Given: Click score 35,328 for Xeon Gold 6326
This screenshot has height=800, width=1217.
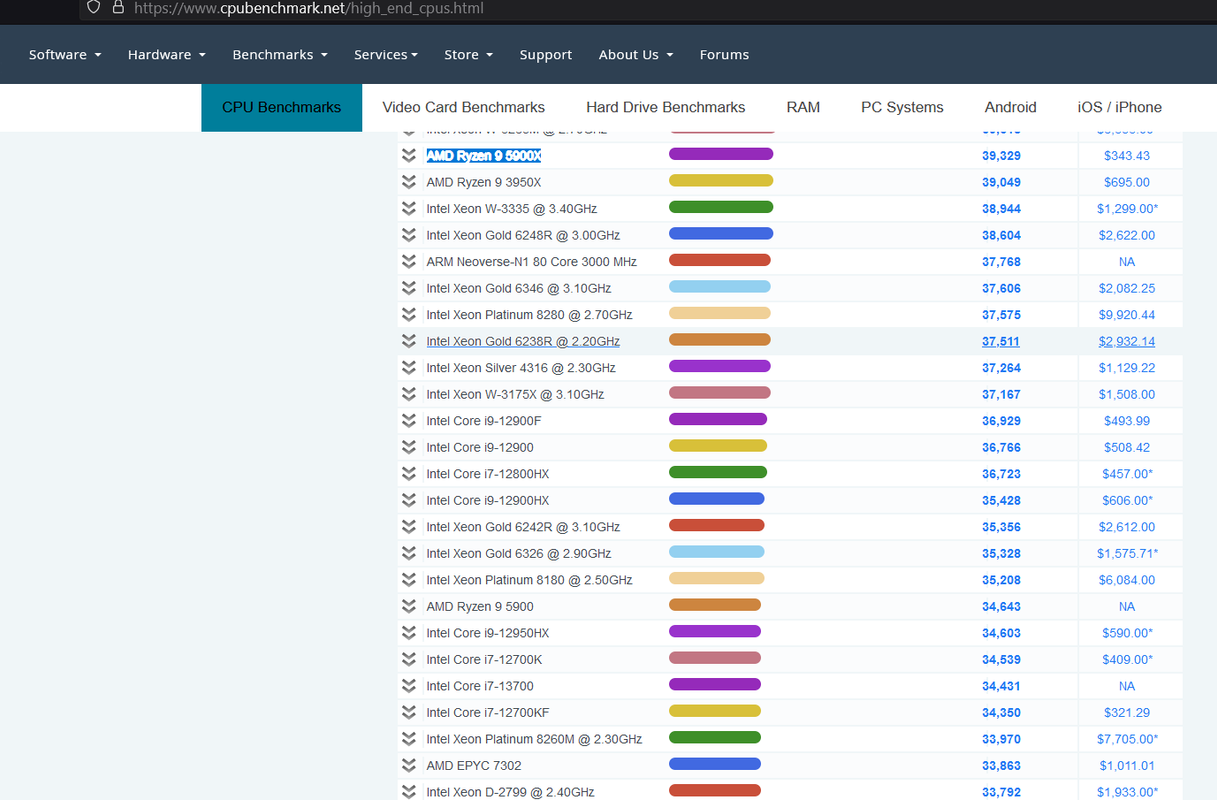Looking at the screenshot, I should 1001,553.
